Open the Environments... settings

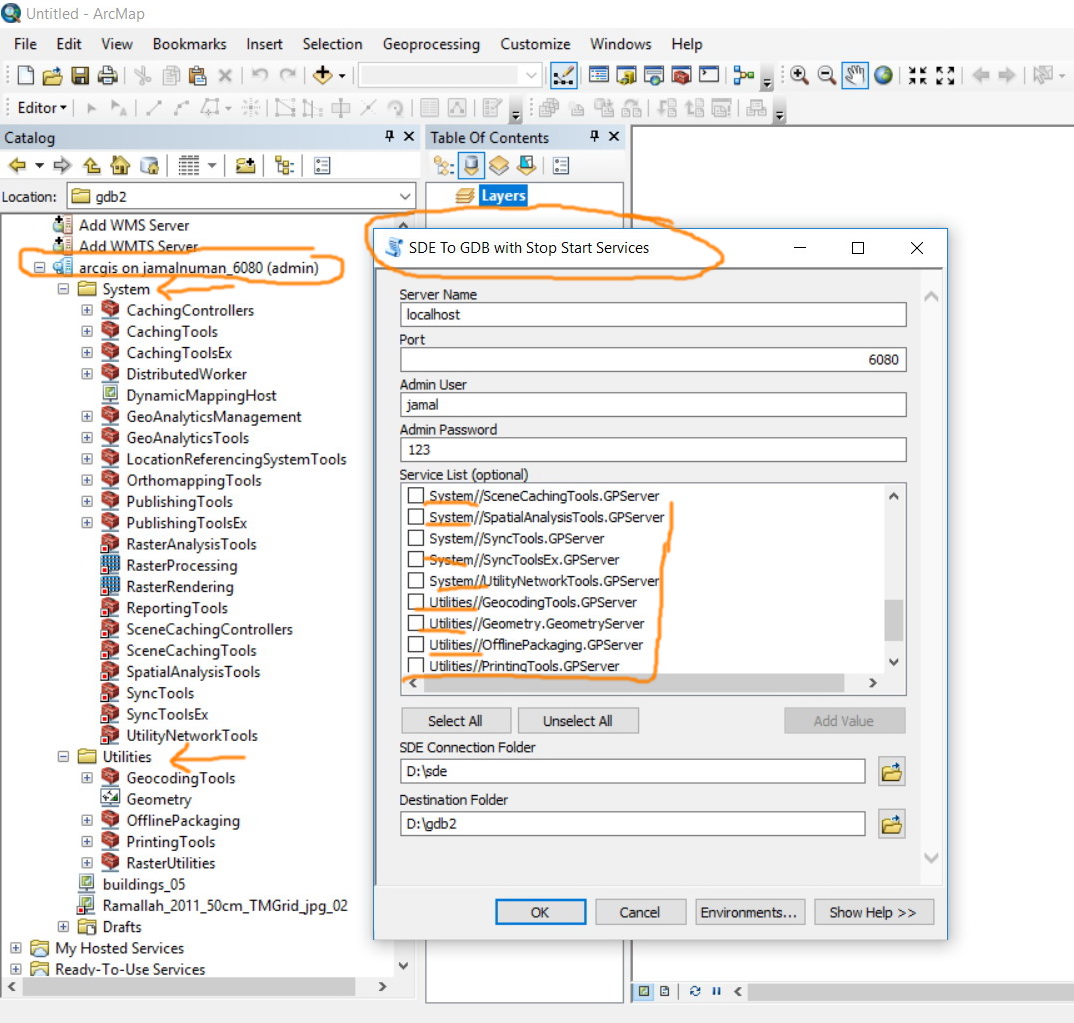(749, 912)
